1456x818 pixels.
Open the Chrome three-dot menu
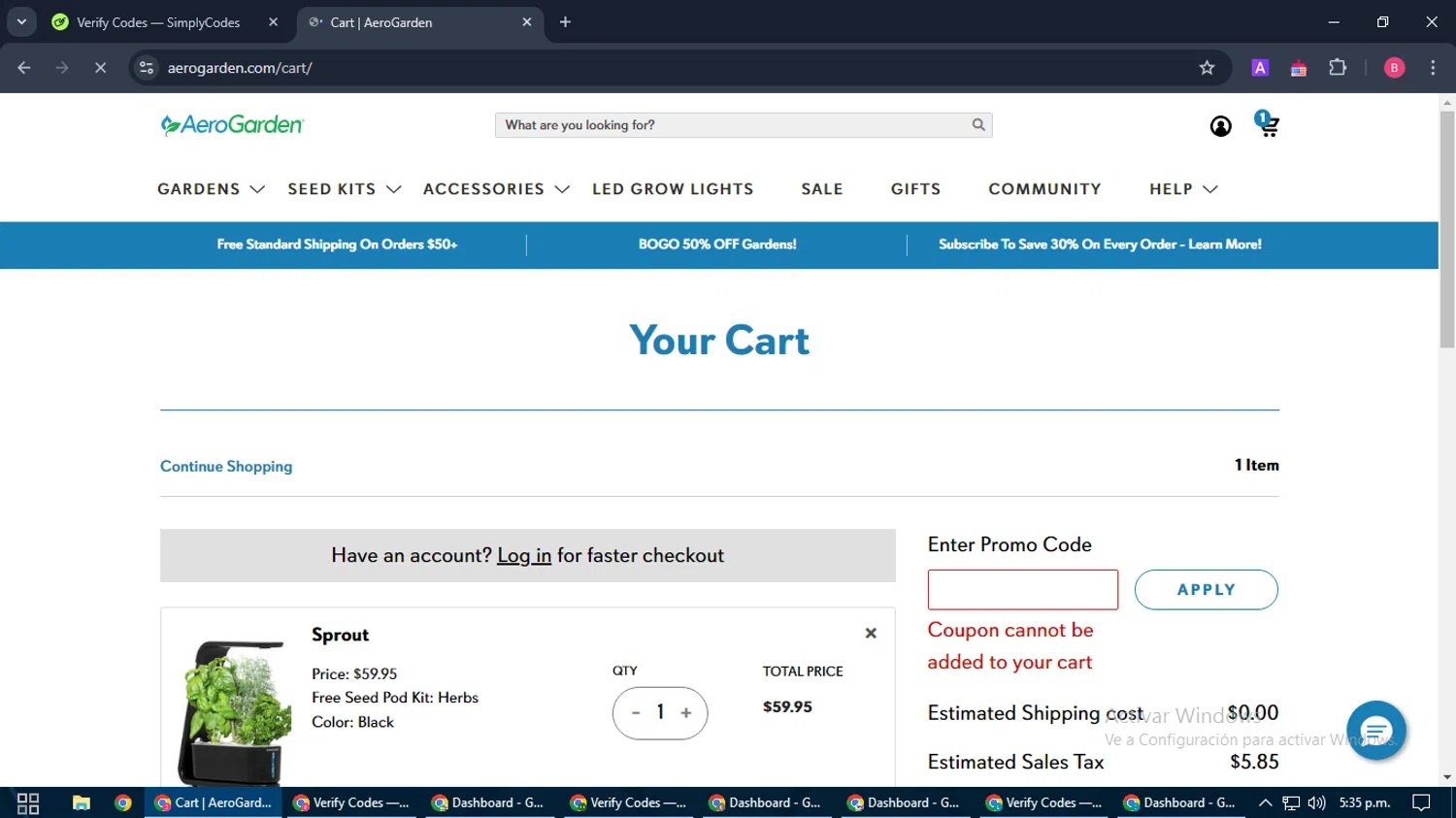1433,68
